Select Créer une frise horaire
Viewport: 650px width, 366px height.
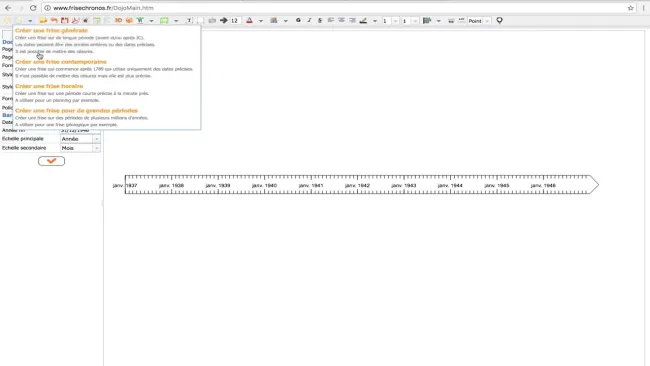point(49,86)
